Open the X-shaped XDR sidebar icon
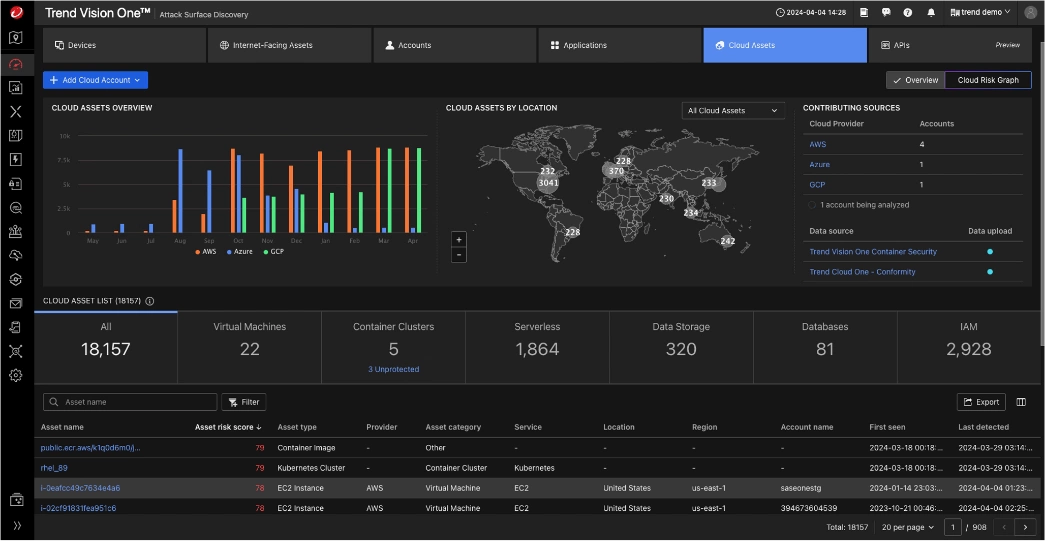This screenshot has width=1045, height=541. pos(16,112)
